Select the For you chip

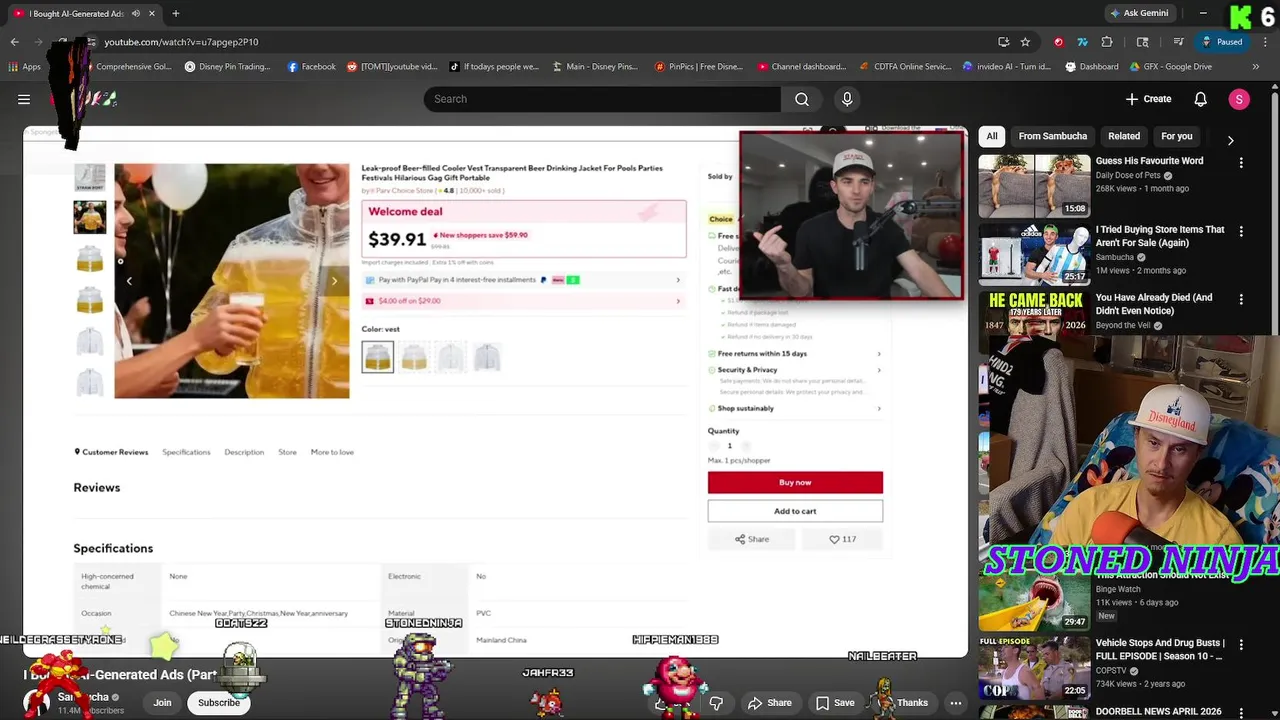pyautogui.click(x=1177, y=136)
